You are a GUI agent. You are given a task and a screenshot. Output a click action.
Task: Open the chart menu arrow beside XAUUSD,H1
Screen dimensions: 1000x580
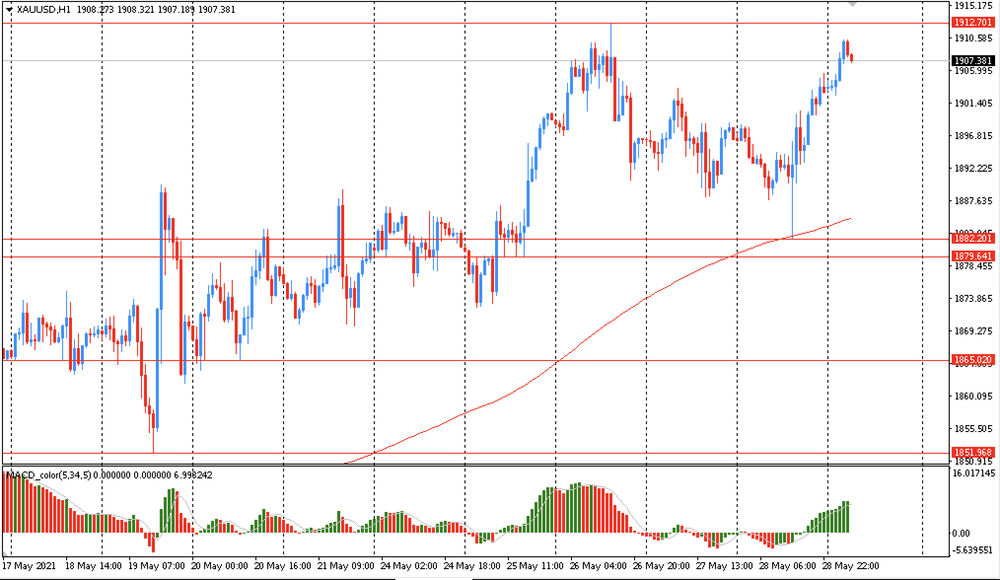pos(9,10)
